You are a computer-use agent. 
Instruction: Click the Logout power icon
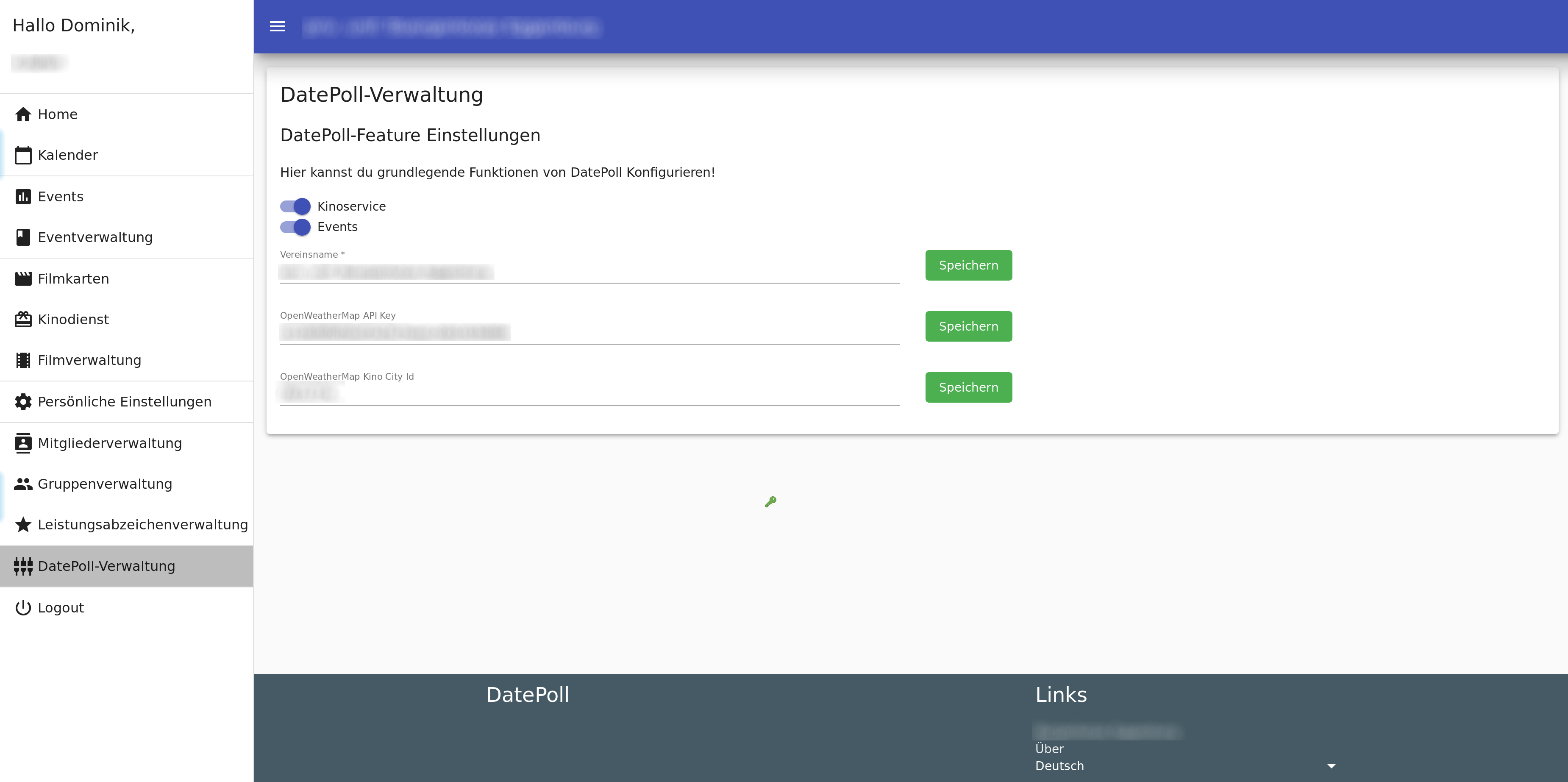click(23, 607)
